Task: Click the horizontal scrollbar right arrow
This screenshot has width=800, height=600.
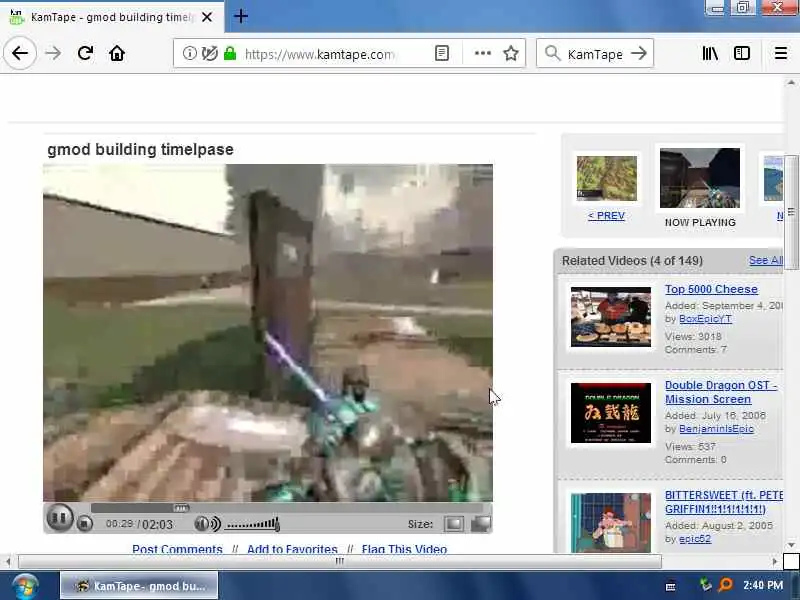Action: pyautogui.click(x=774, y=562)
